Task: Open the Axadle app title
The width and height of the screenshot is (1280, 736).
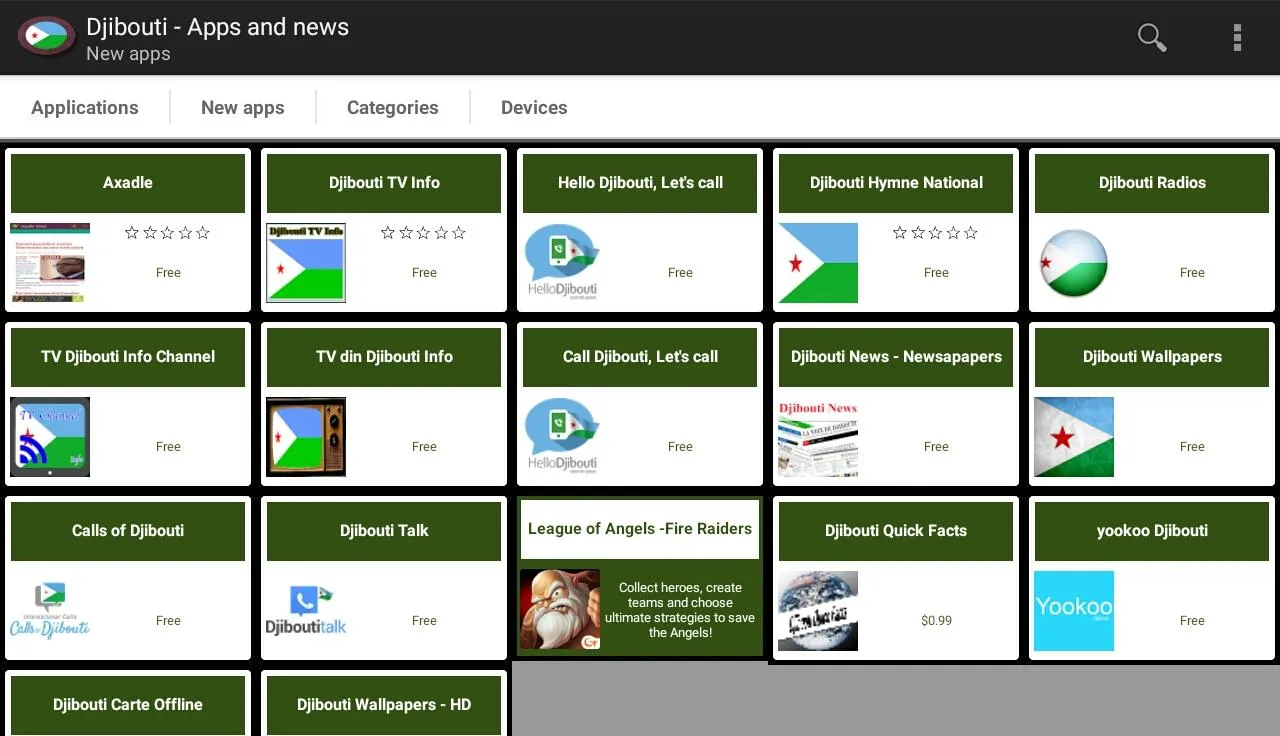Action: (x=128, y=183)
